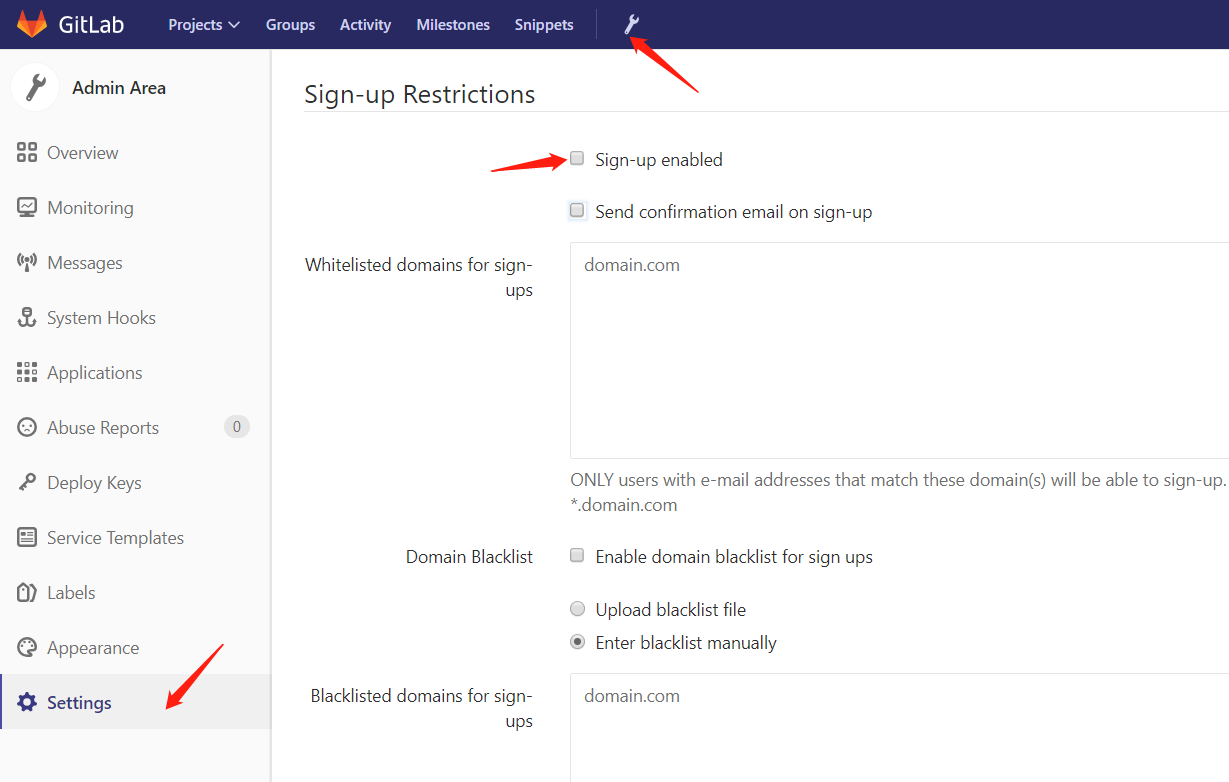Click the Appearance palette icon
This screenshot has height=782, width=1229.
pyautogui.click(x=27, y=648)
